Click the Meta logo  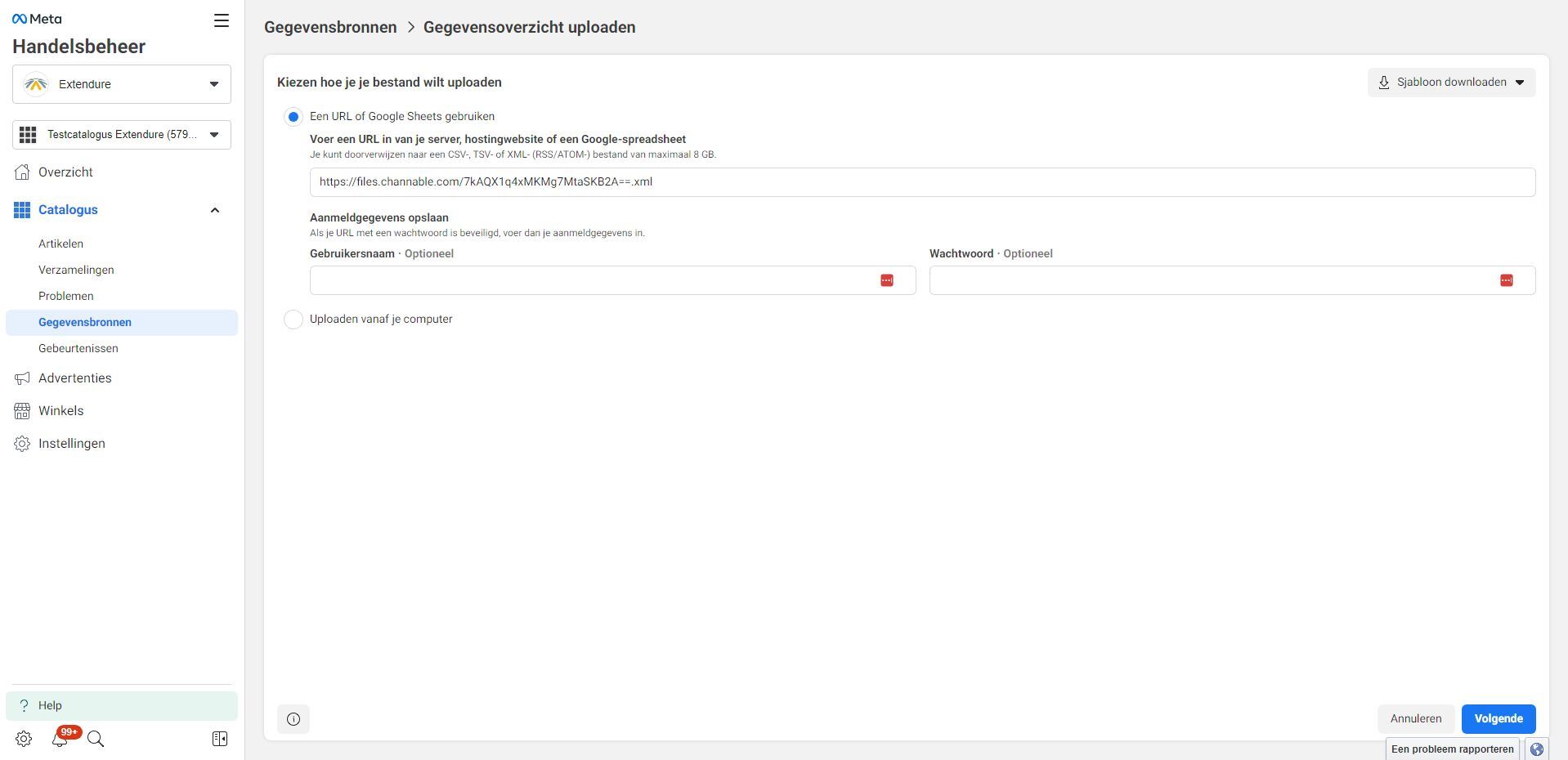37,19
